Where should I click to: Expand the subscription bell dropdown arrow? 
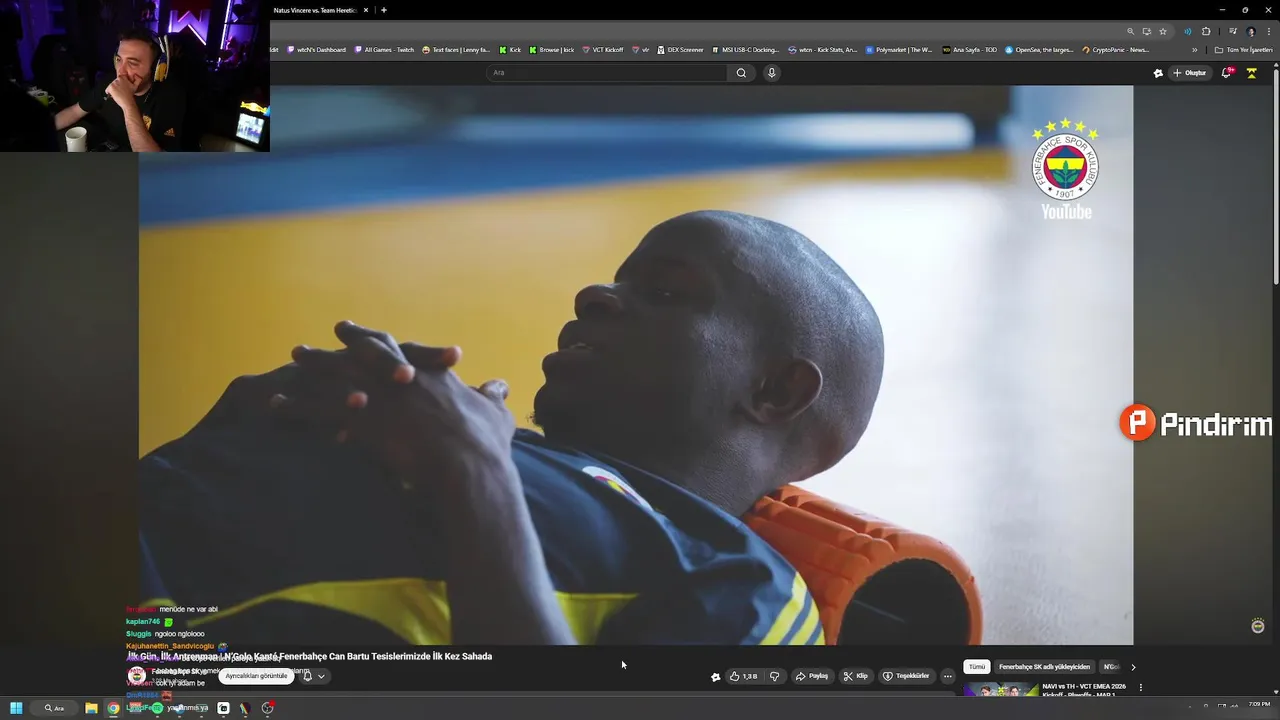(321, 676)
